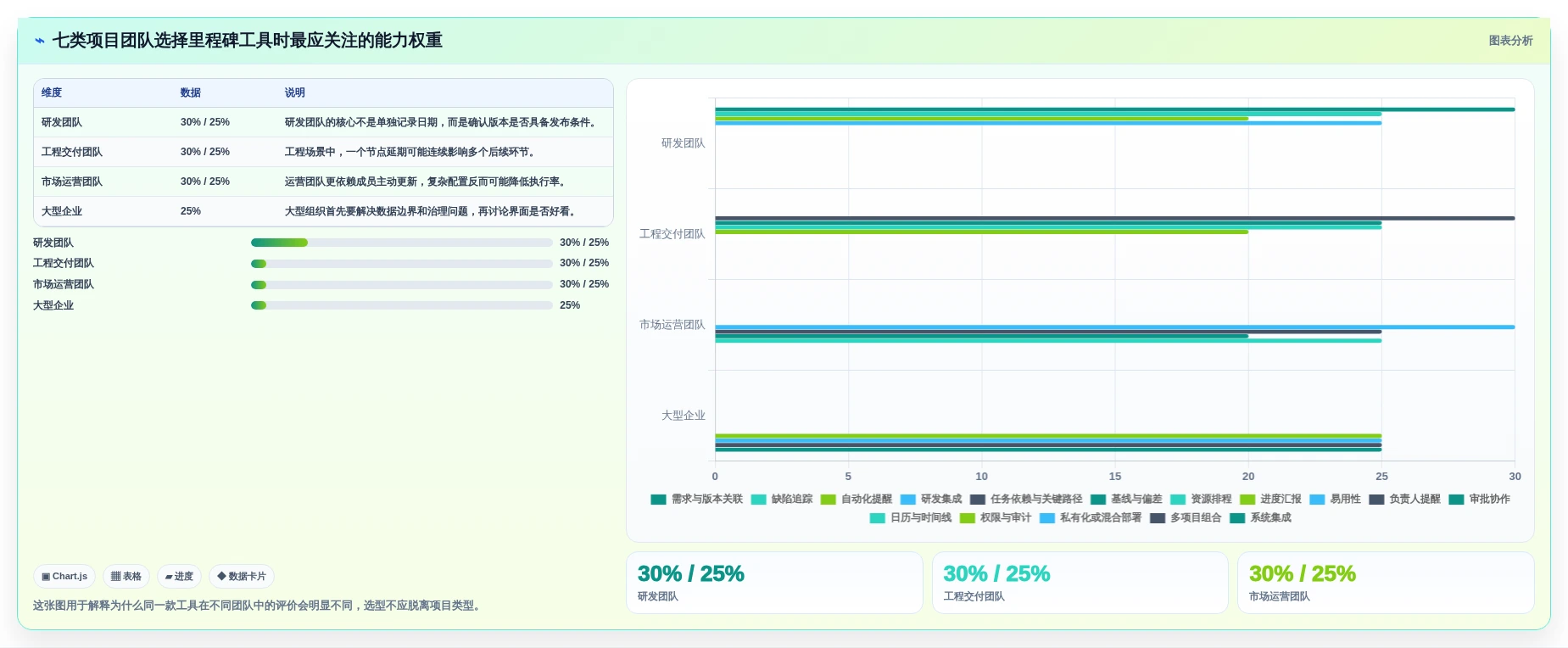Toggle the 资源排程 legend item
The width and height of the screenshot is (1568, 648).
pos(1201,499)
